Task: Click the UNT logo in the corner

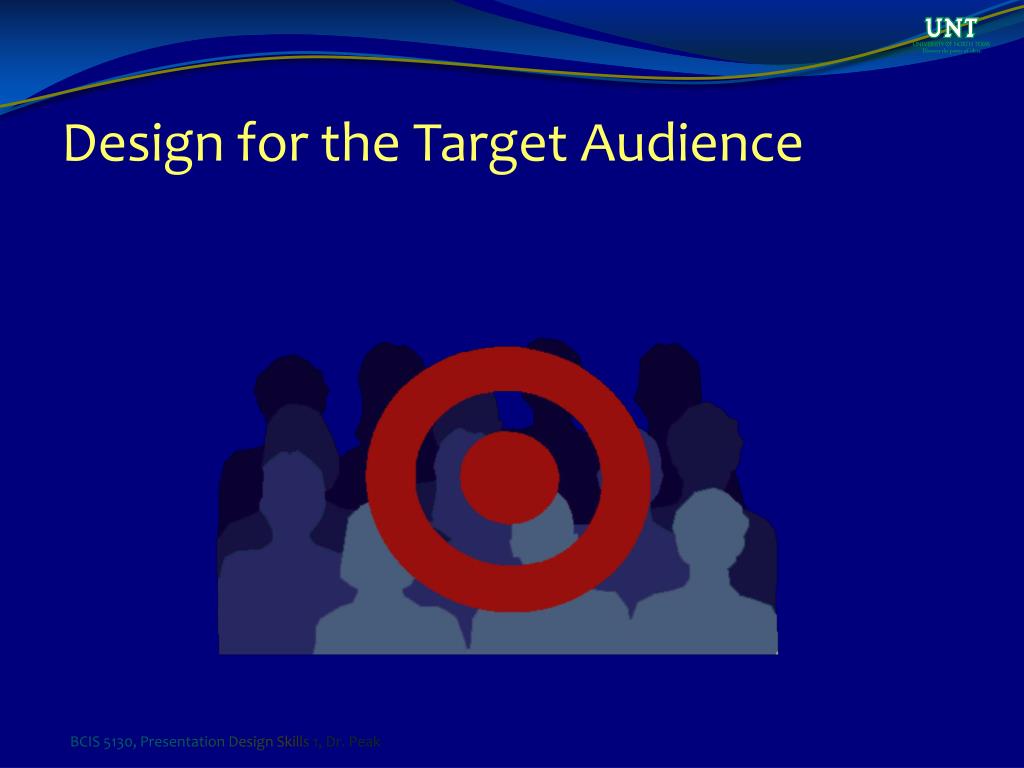Action: click(x=951, y=35)
